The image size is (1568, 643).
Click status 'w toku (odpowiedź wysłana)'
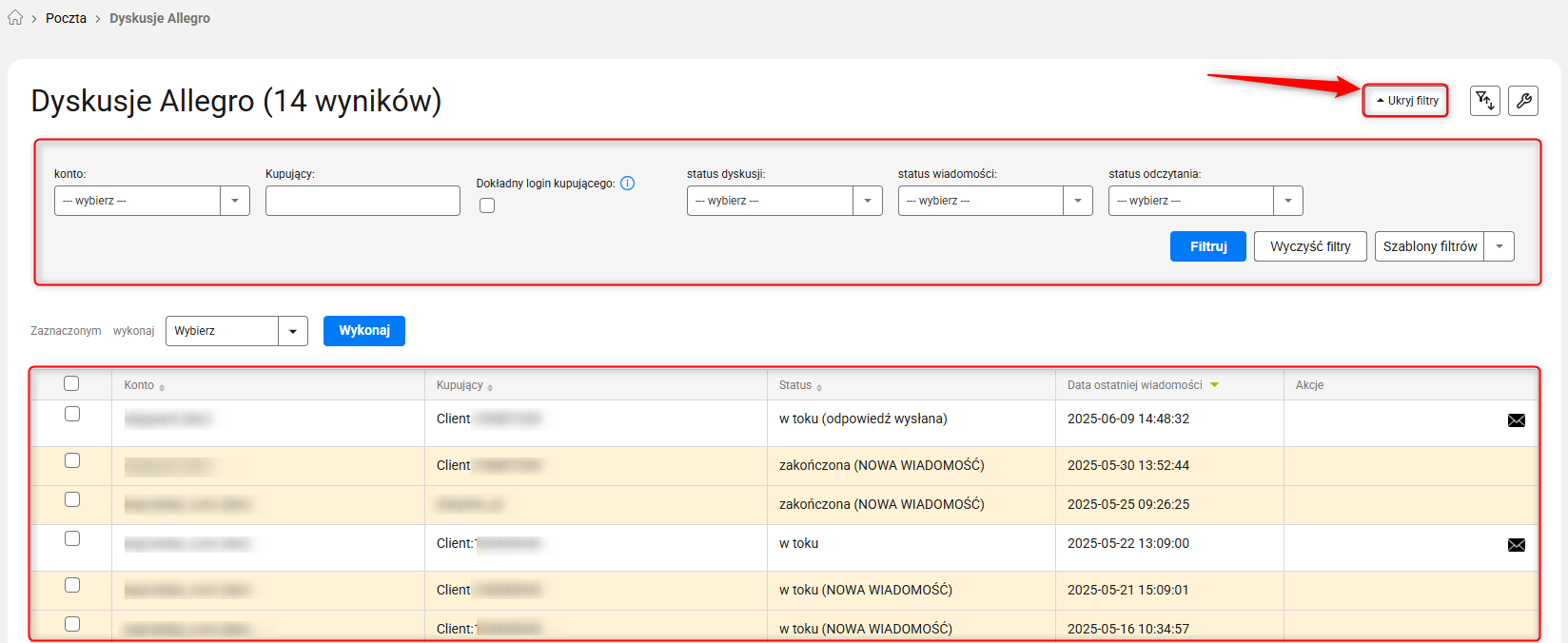click(x=863, y=419)
